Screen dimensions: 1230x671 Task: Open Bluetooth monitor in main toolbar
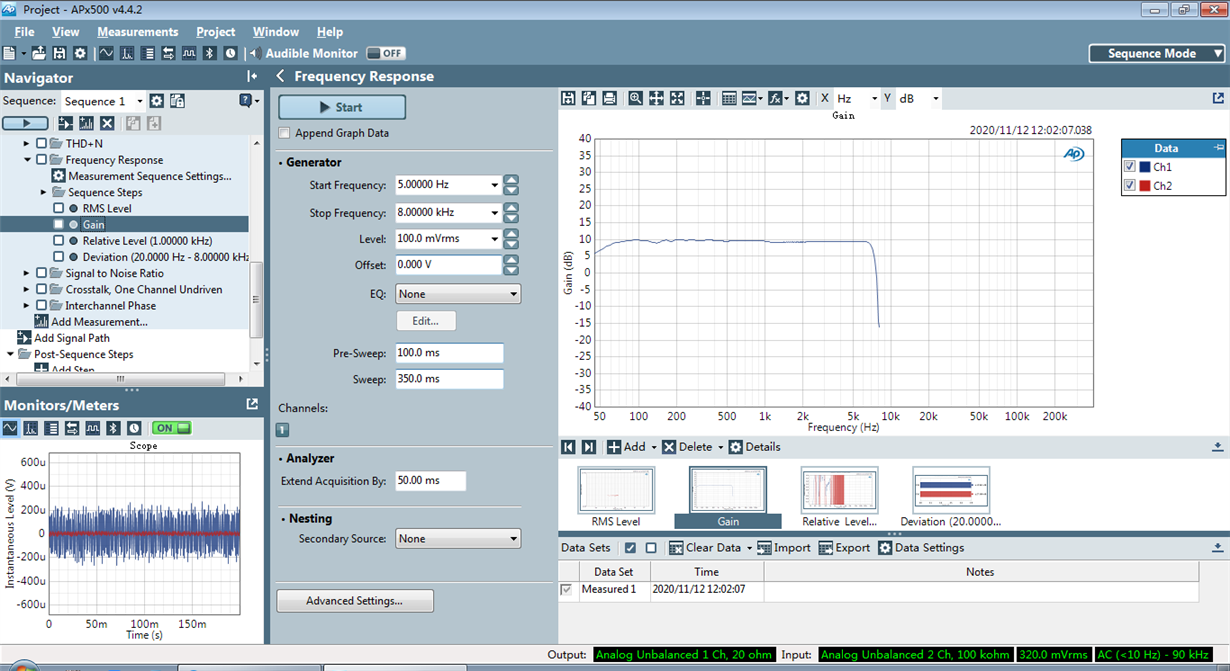click(x=210, y=53)
